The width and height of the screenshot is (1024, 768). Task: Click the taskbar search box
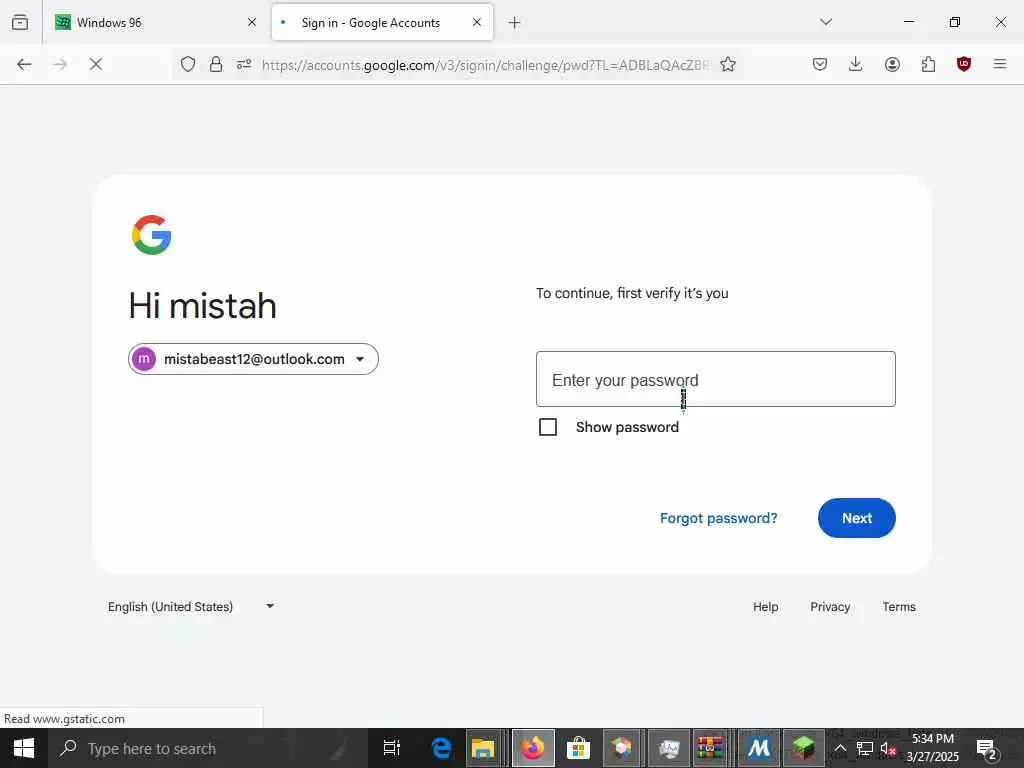(x=208, y=748)
